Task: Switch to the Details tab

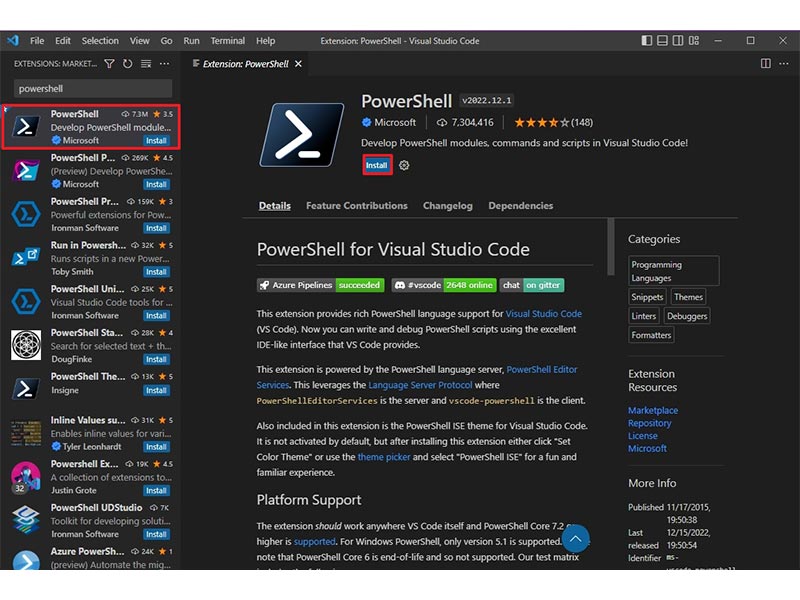Action: coord(274,206)
